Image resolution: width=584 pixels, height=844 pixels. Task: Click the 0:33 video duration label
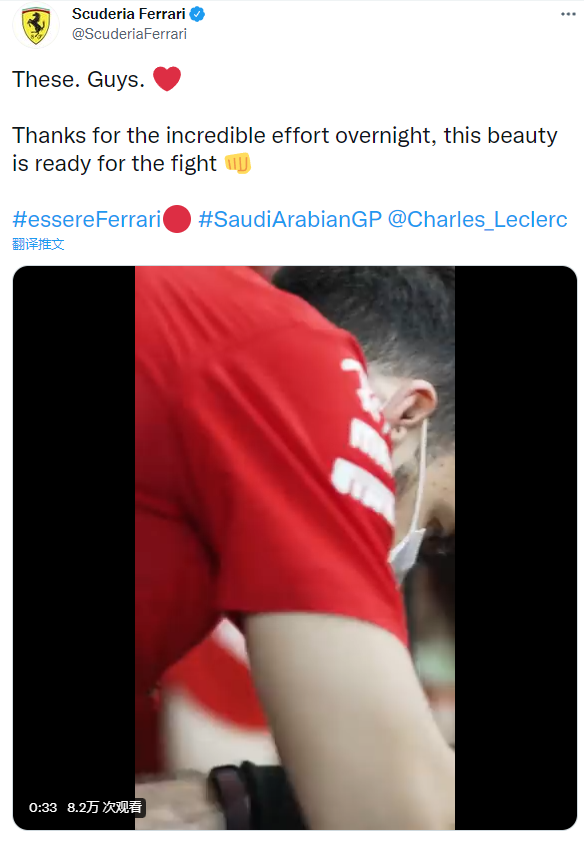[x=43, y=807]
